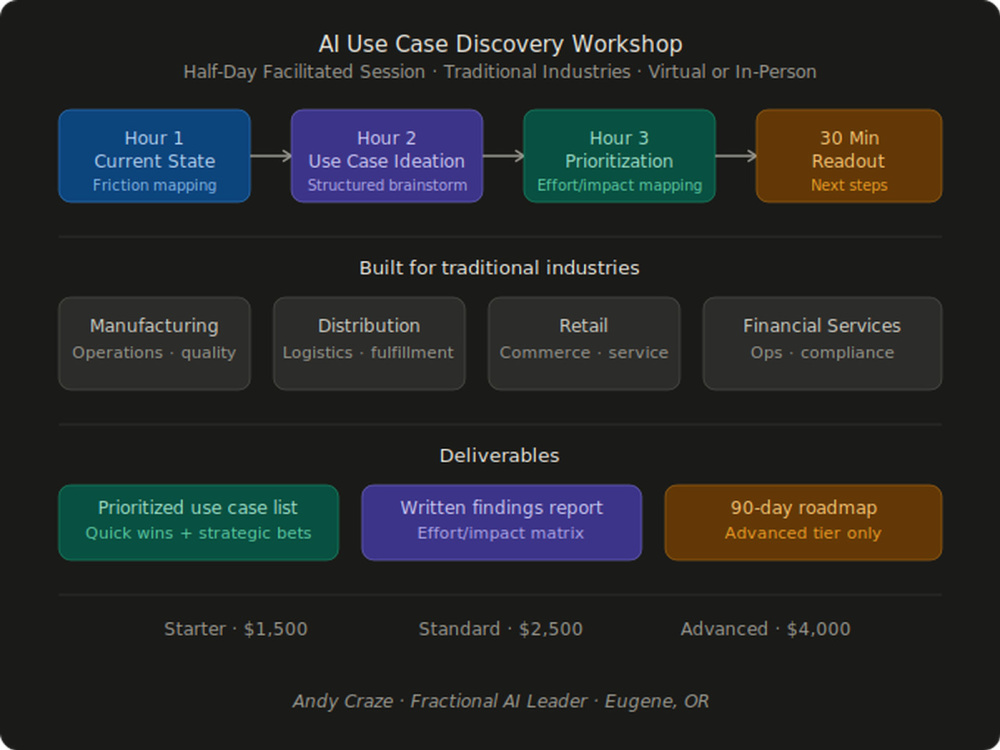The width and height of the screenshot is (1000, 750).
Task: Click the Next steps caption
Action: 849,185
